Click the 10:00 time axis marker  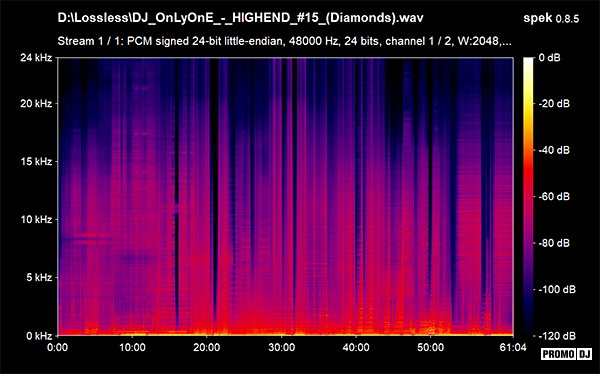tap(132, 348)
